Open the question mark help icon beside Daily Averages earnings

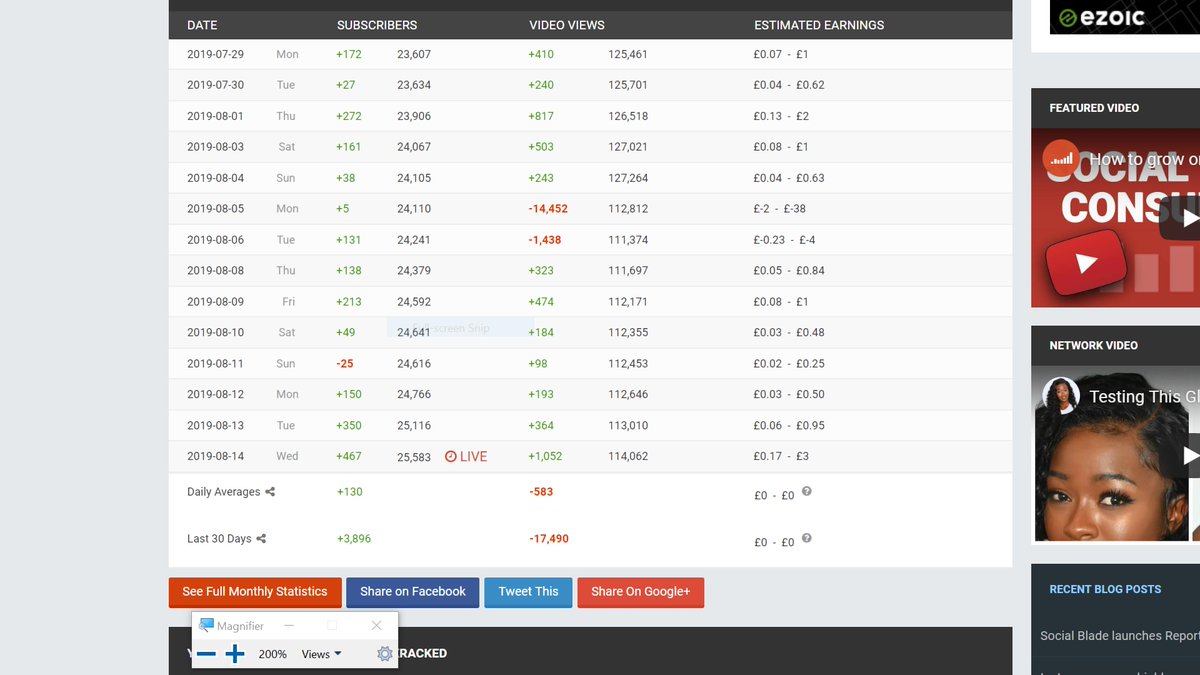click(x=806, y=489)
